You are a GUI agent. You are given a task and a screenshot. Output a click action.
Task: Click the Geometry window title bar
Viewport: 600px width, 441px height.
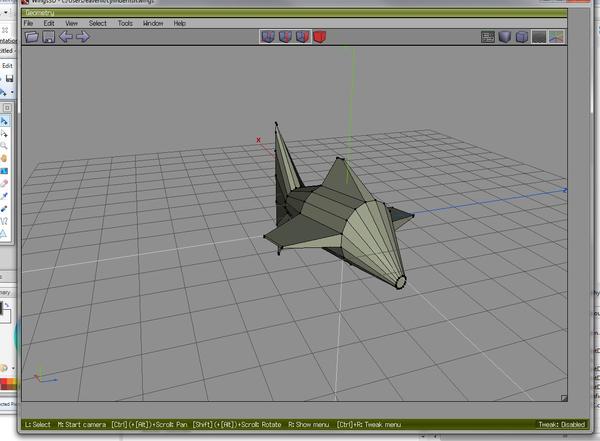(x=294, y=13)
